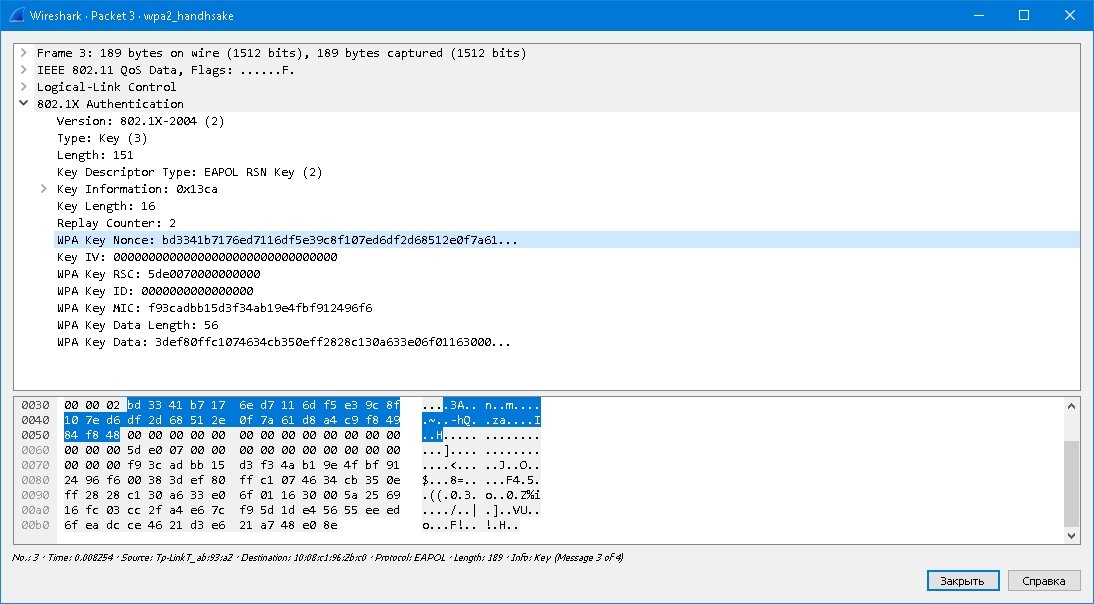Click offset 0060 in hex dump
1094x604 pixels.
(x=36, y=450)
